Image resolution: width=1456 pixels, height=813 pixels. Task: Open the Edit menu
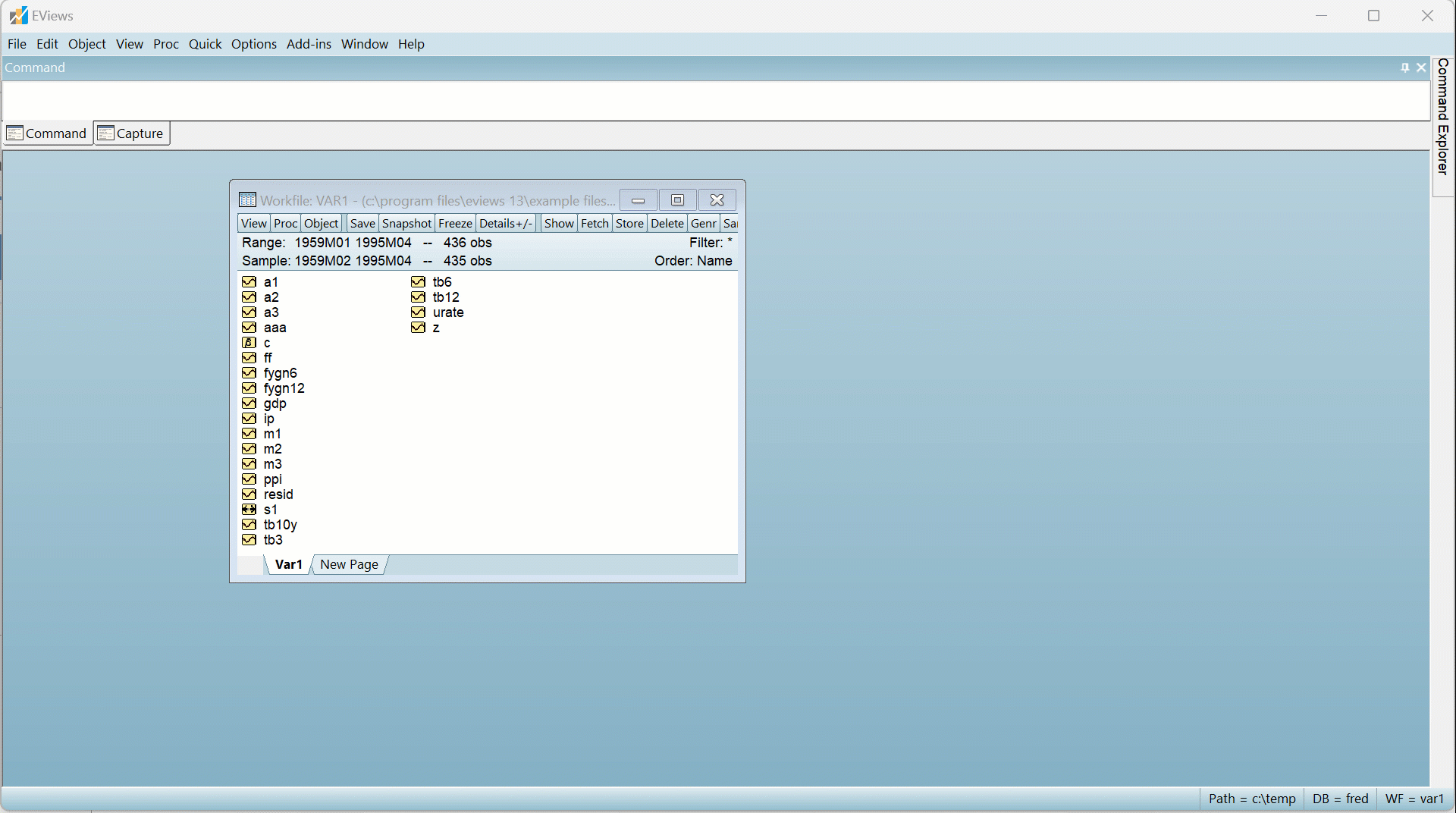point(47,44)
